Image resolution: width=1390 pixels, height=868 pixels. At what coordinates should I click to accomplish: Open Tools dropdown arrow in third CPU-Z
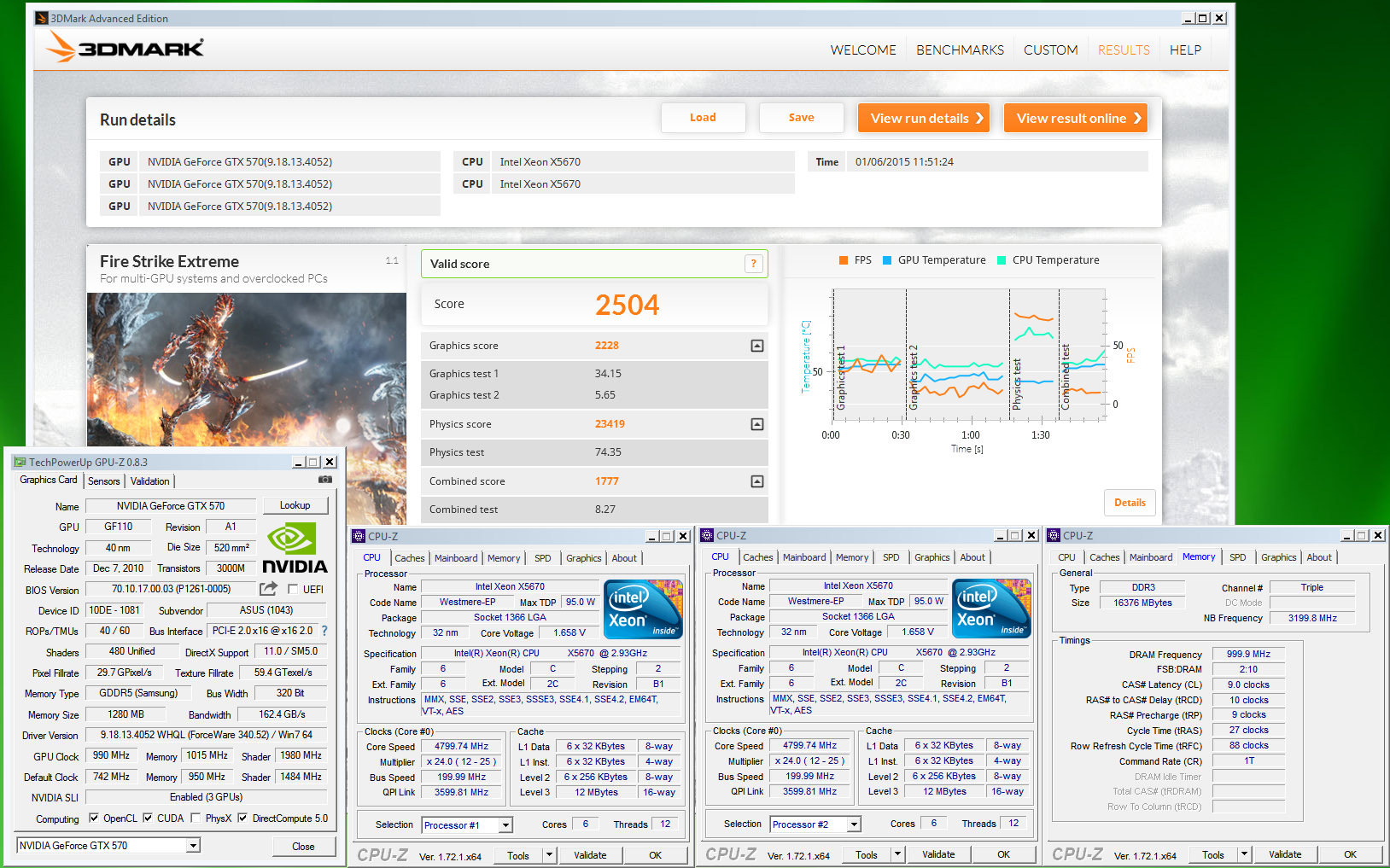[x=1245, y=854]
